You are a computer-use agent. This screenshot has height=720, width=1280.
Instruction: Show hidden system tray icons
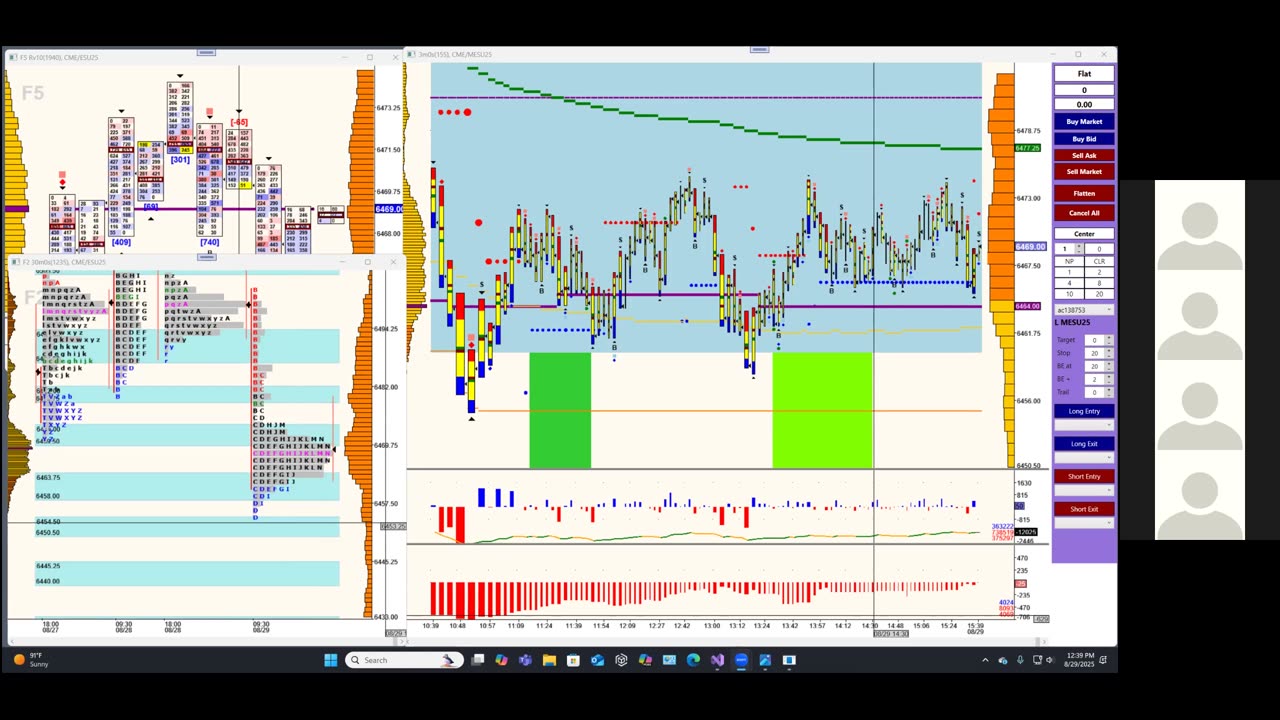[x=985, y=660]
